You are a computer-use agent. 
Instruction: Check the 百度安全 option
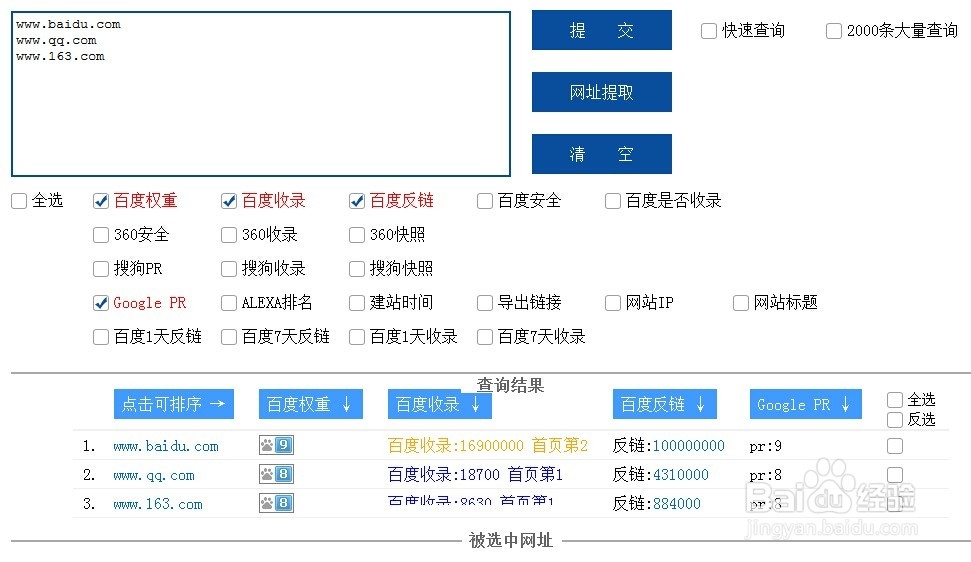(x=485, y=201)
